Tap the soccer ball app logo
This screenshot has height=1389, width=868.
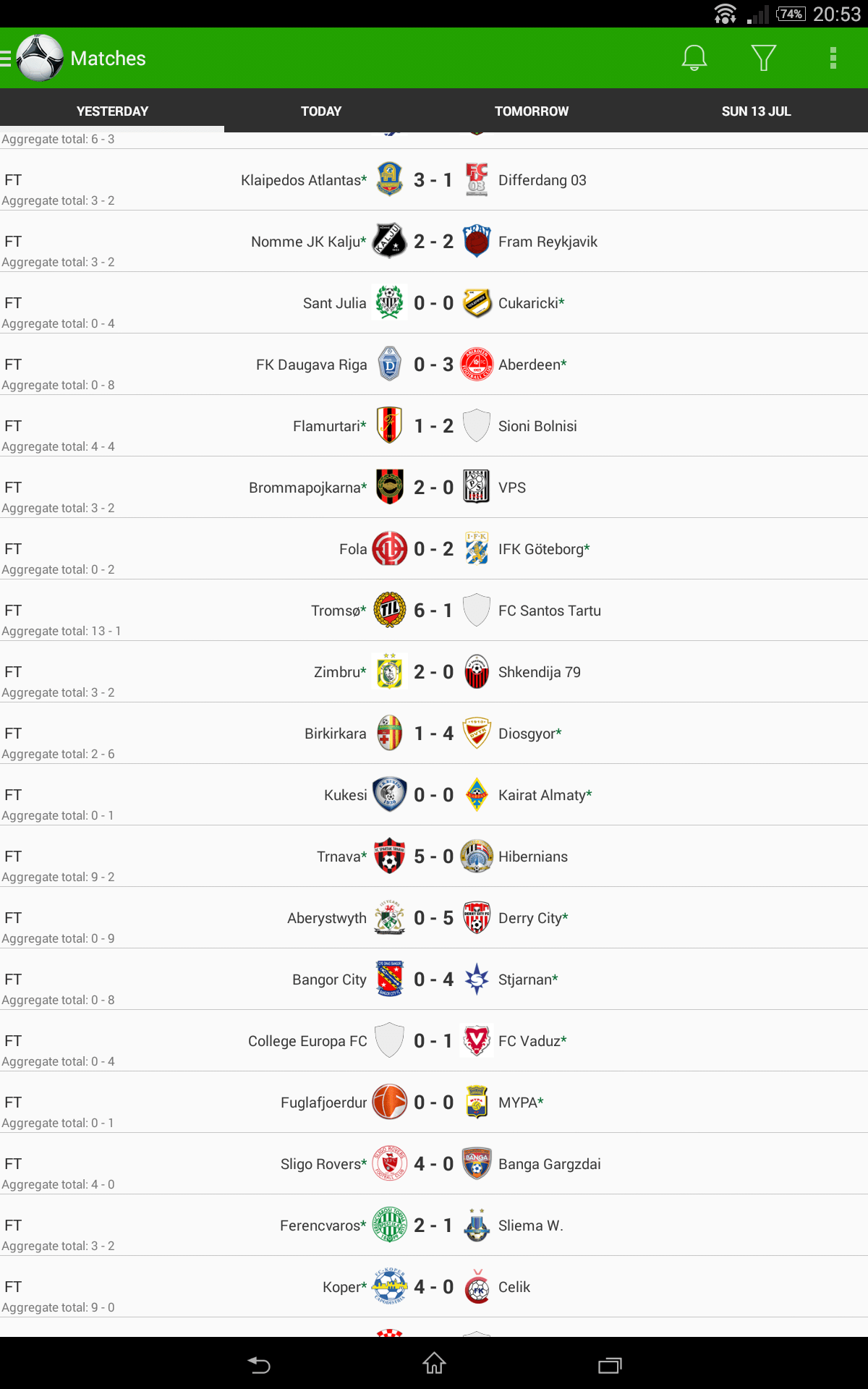(40, 58)
